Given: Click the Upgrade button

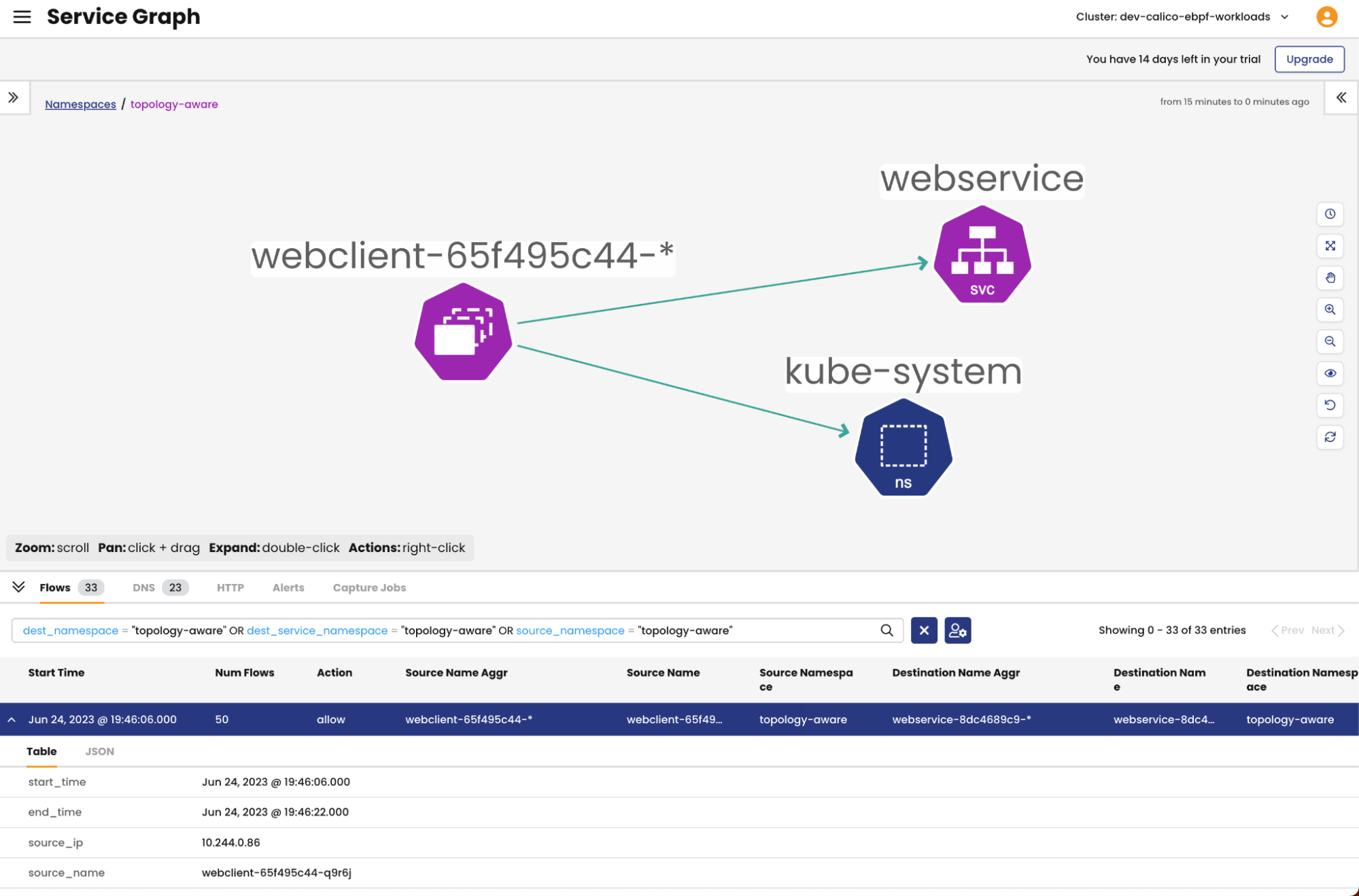Looking at the screenshot, I should (x=1309, y=59).
